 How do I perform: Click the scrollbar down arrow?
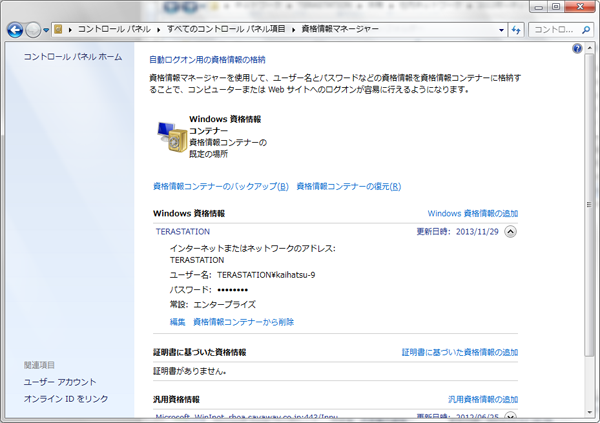point(589,413)
